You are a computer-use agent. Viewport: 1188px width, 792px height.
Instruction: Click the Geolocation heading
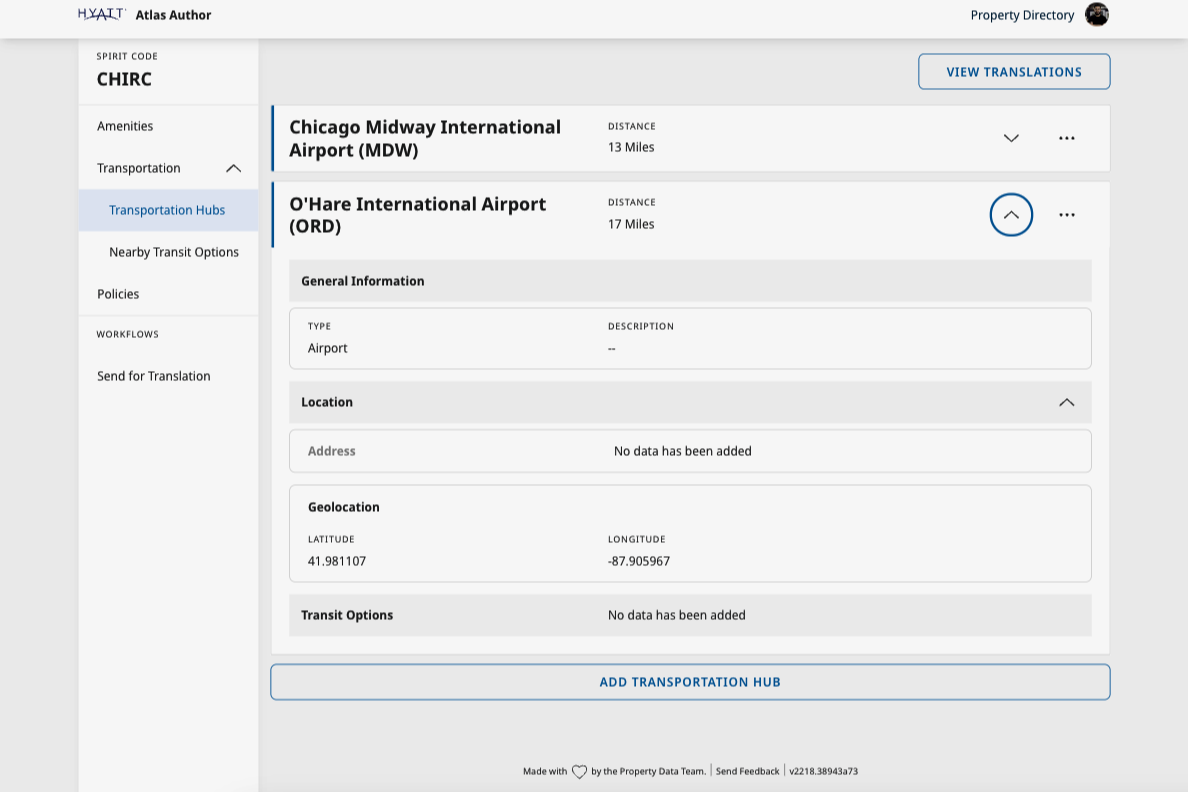343,507
